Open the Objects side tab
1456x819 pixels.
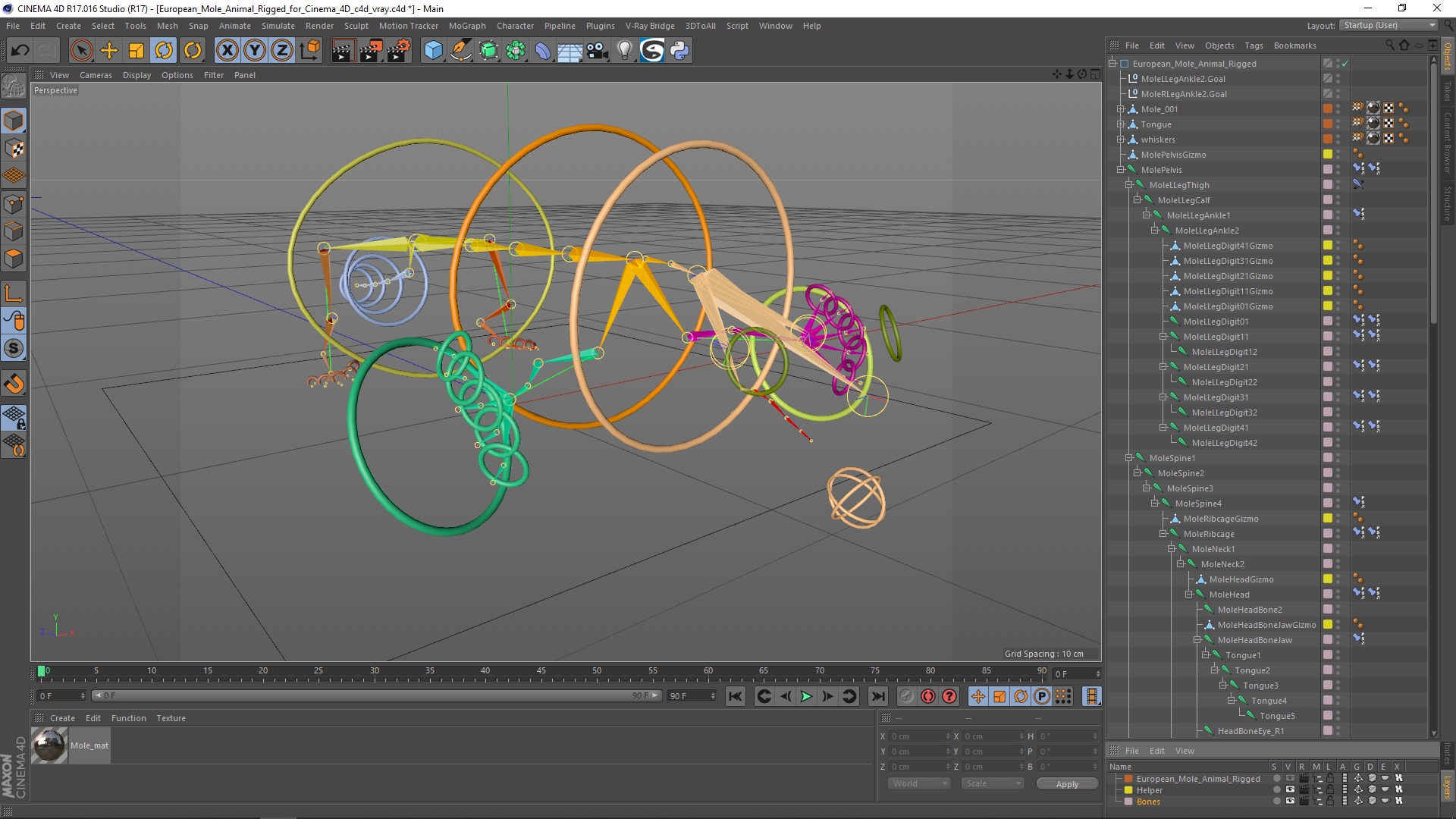point(1448,56)
